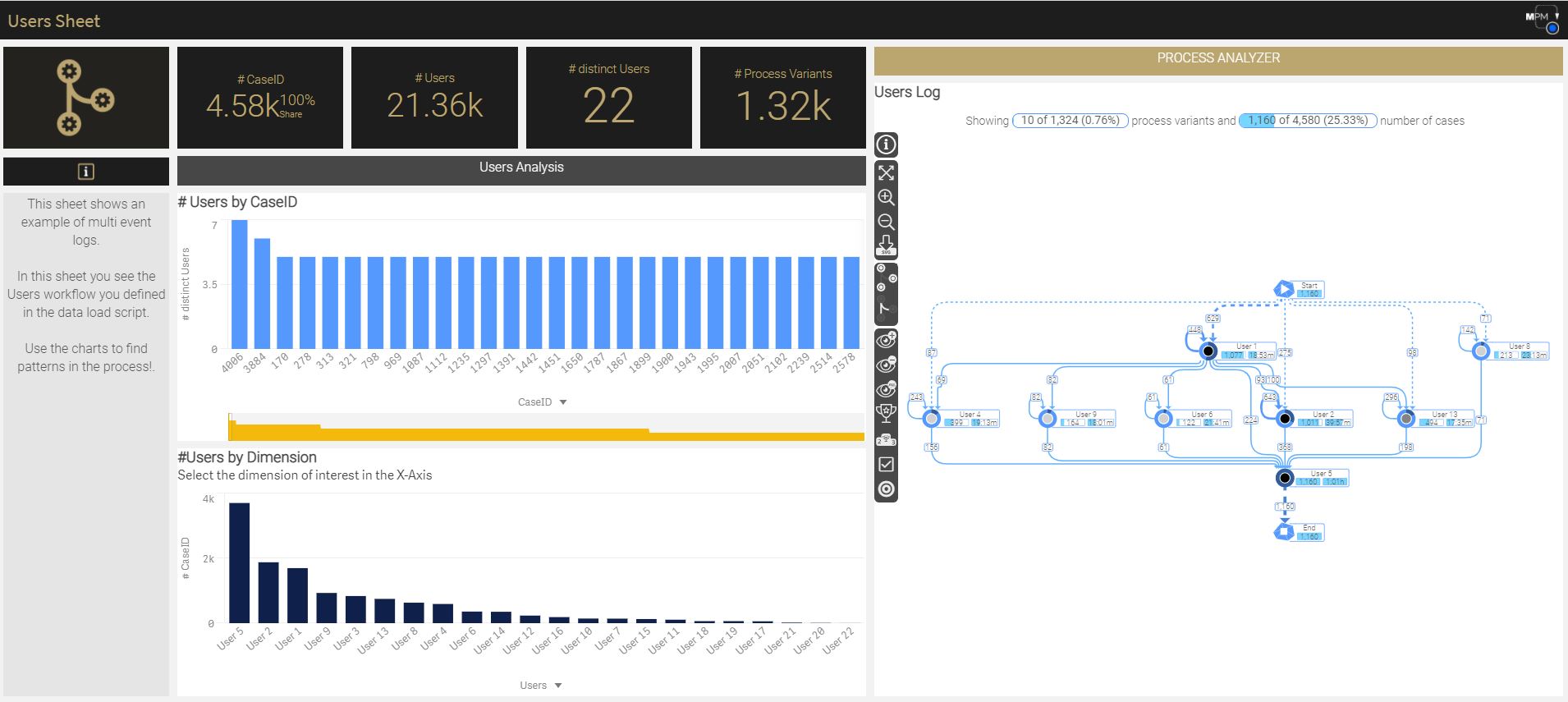Zoom out of the process graph
The height and width of the screenshot is (702, 1568).
pyautogui.click(x=886, y=222)
